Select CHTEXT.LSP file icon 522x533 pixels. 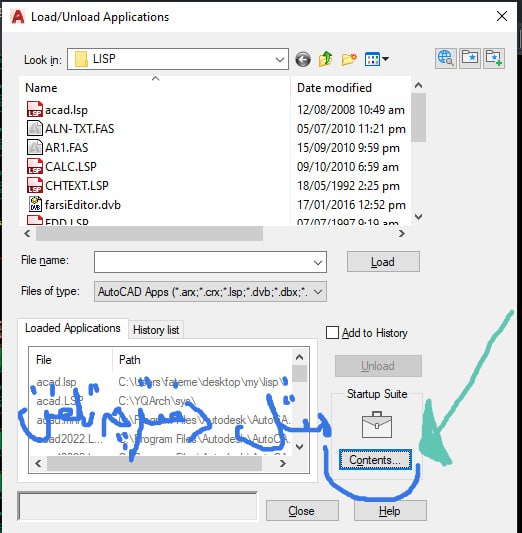click(x=35, y=186)
